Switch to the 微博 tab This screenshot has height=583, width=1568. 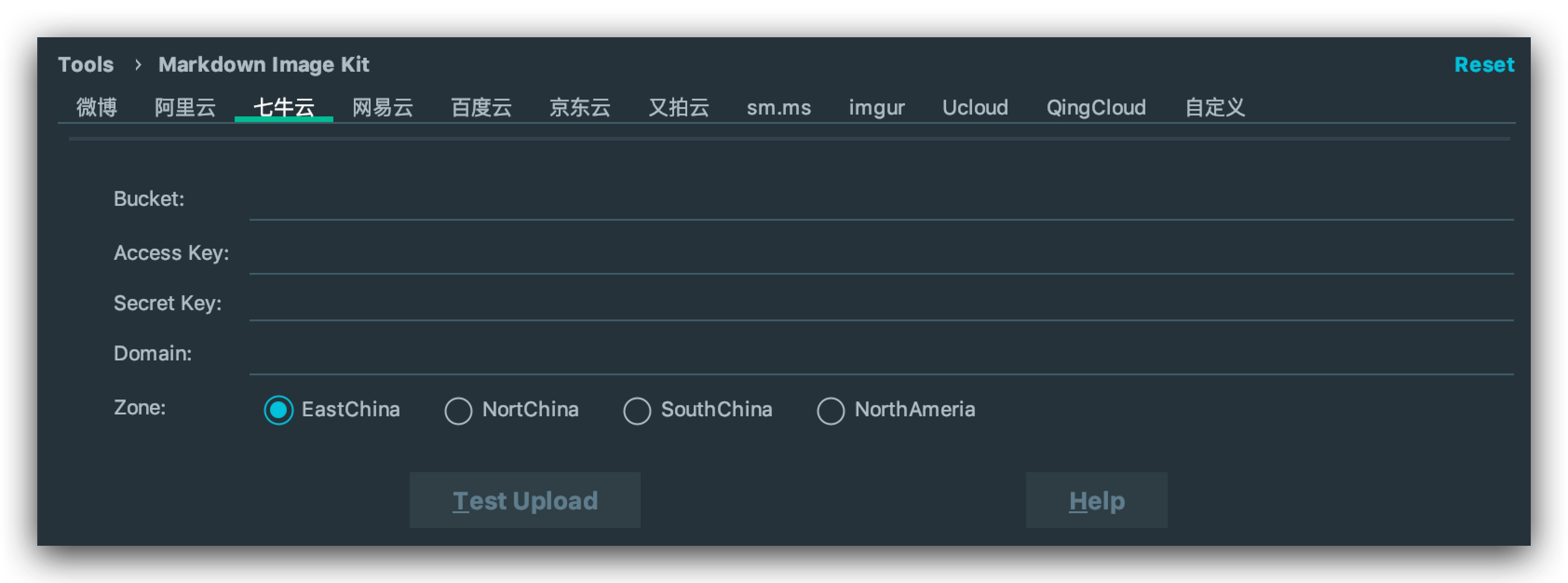(x=97, y=108)
